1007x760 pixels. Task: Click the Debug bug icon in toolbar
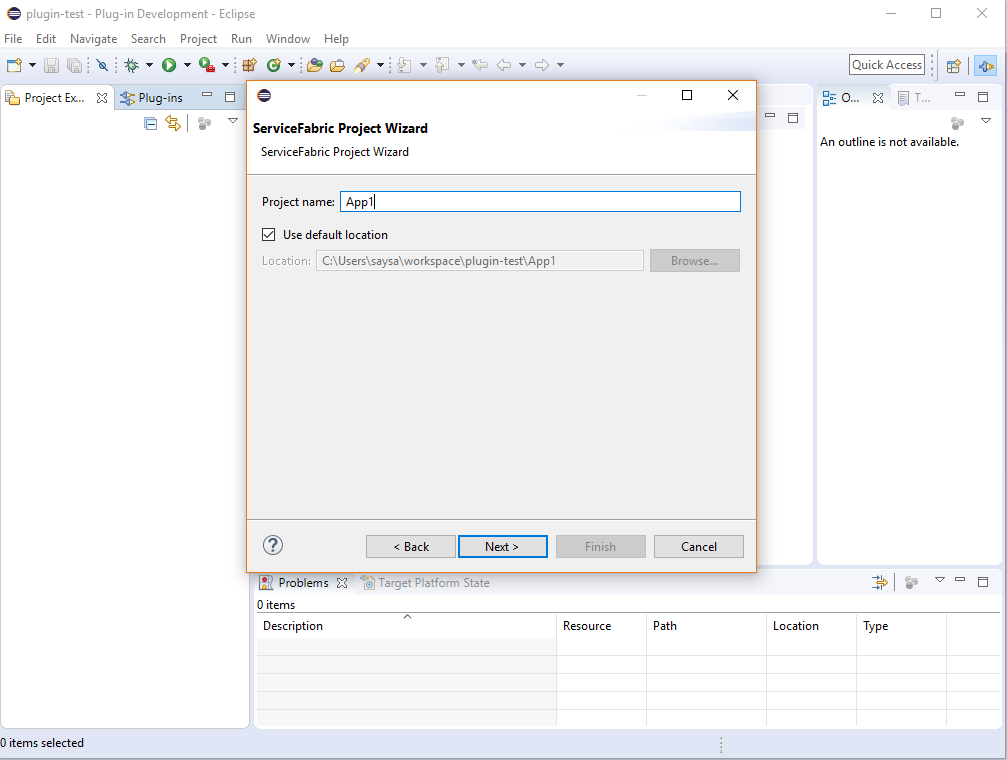click(131, 65)
